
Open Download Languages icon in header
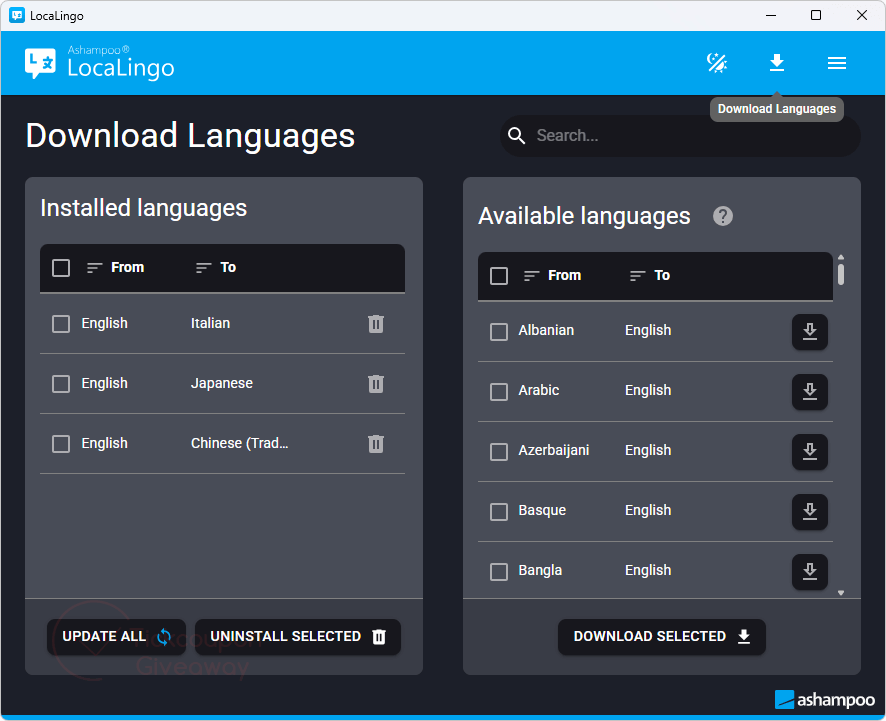coord(777,63)
